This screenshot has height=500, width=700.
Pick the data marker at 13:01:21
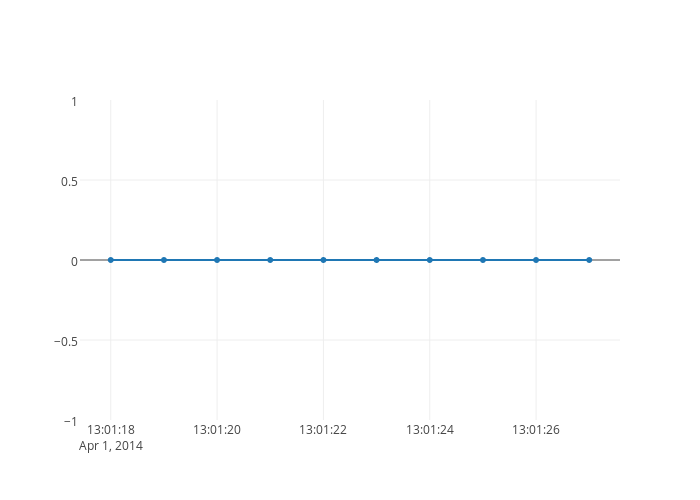[x=270, y=260]
